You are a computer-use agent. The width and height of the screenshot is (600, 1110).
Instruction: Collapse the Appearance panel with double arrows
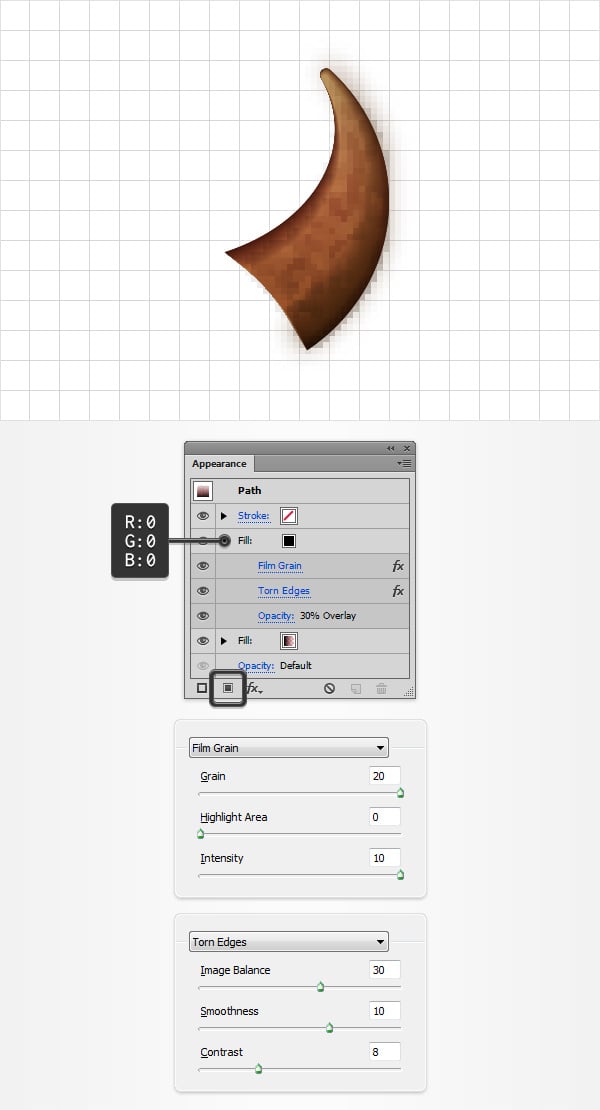391,448
